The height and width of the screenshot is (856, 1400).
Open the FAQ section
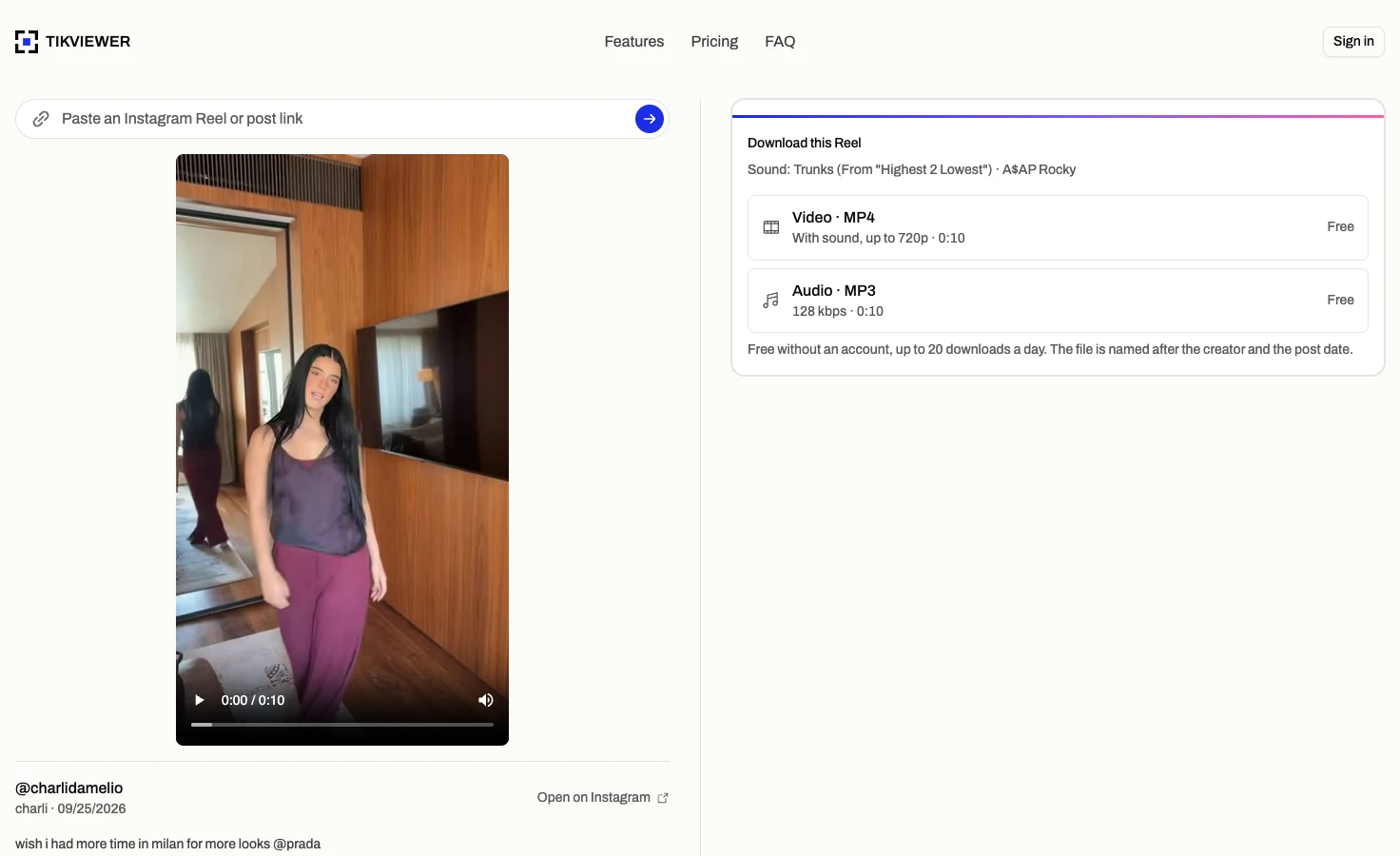pyautogui.click(x=780, y=42)
